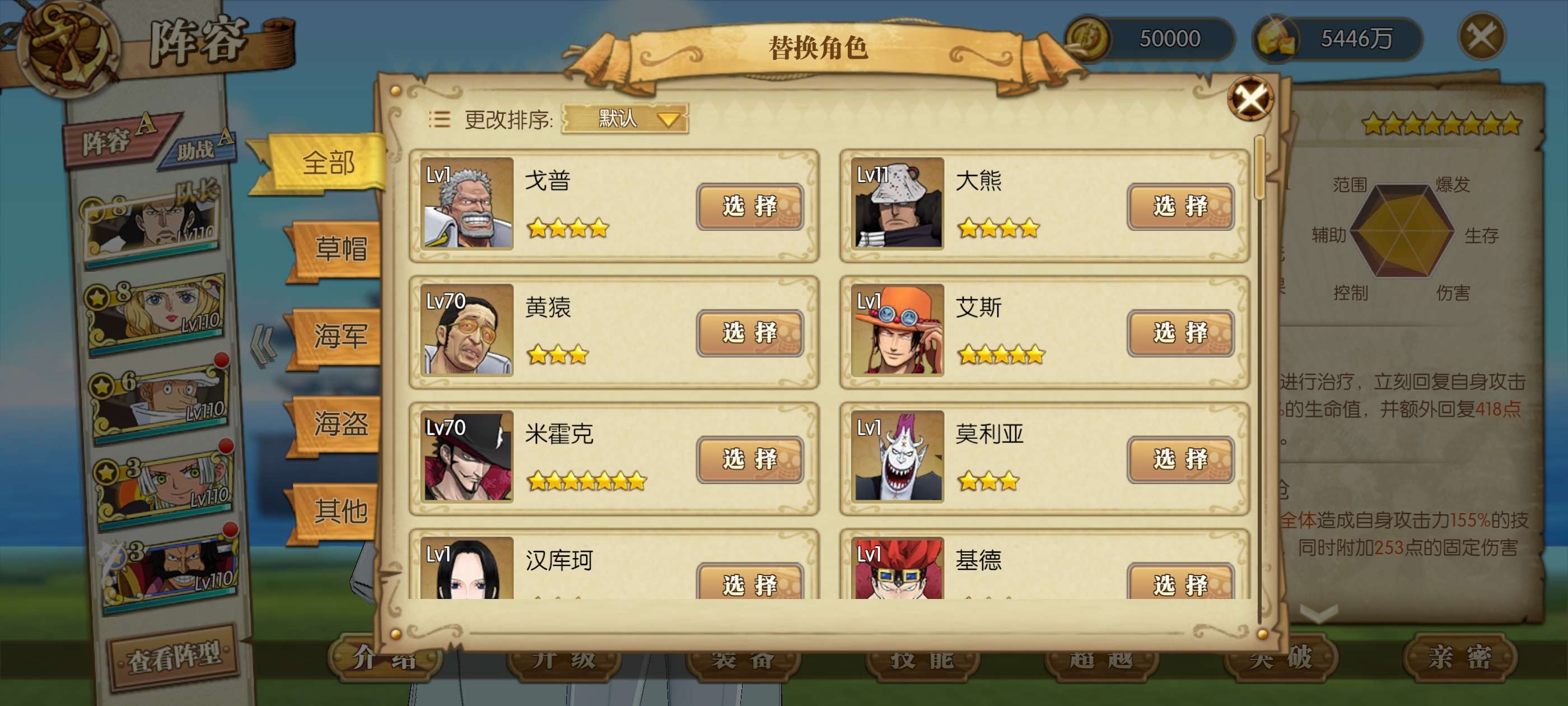Choose 艾斯 with its 选择 button
The height and width of the screenshot is (706, 1568).
(1180, 333)
